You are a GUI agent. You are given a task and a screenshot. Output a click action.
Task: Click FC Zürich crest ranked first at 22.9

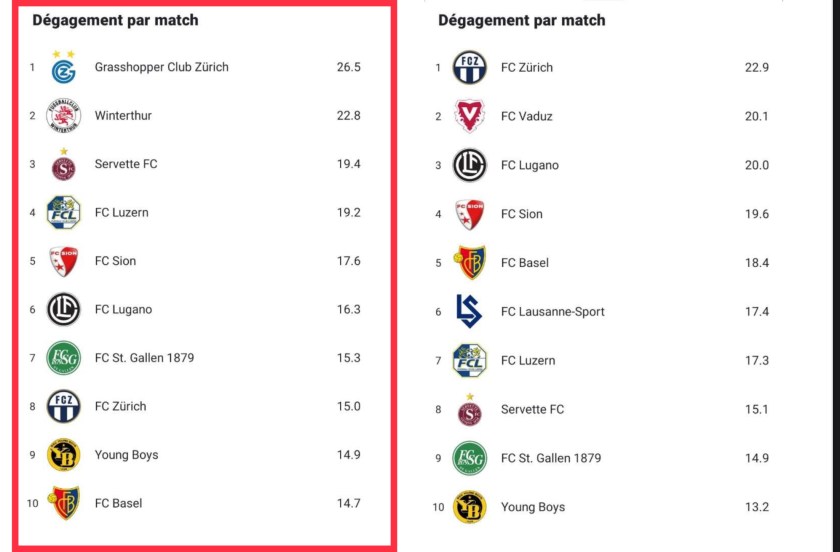point(469,68)
